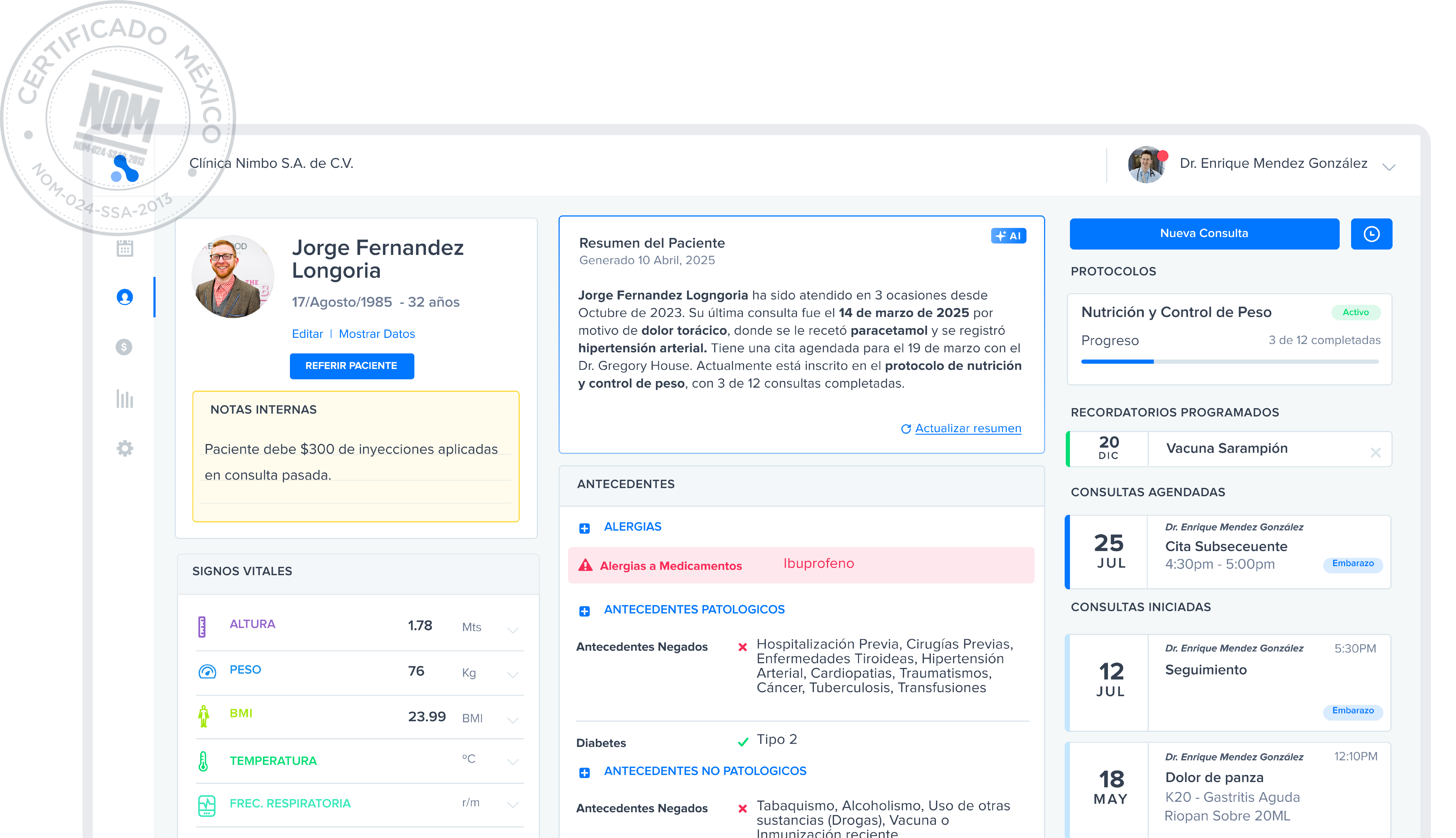1456x838 pixels.
Task: Open the calendar icon in sidebar
Action: [x=124, y=248]
